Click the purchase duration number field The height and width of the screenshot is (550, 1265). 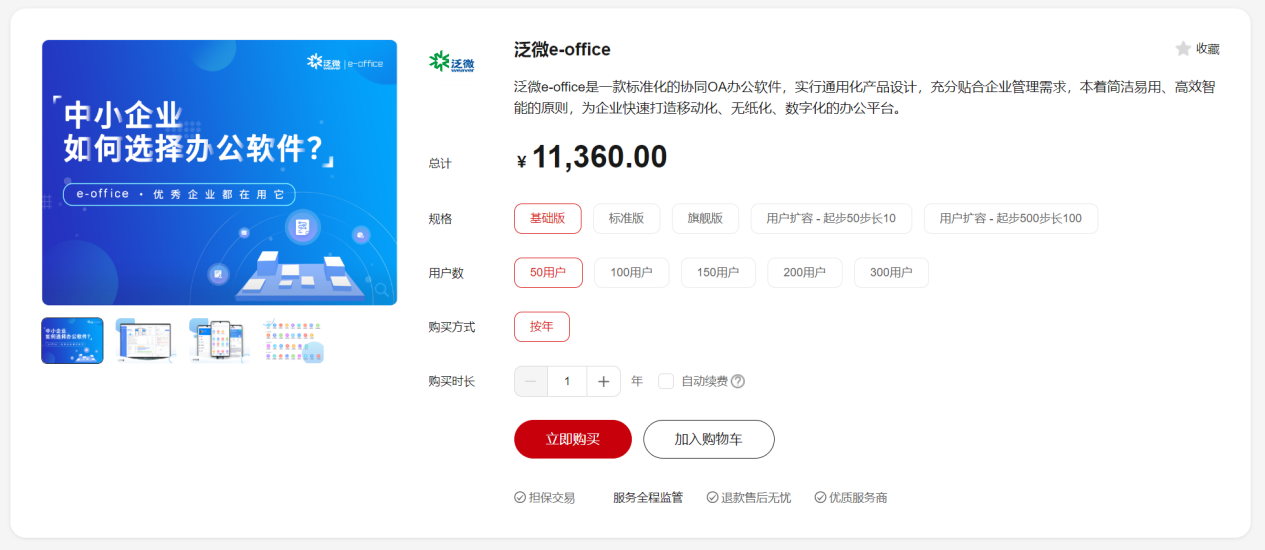pos(567,381)
